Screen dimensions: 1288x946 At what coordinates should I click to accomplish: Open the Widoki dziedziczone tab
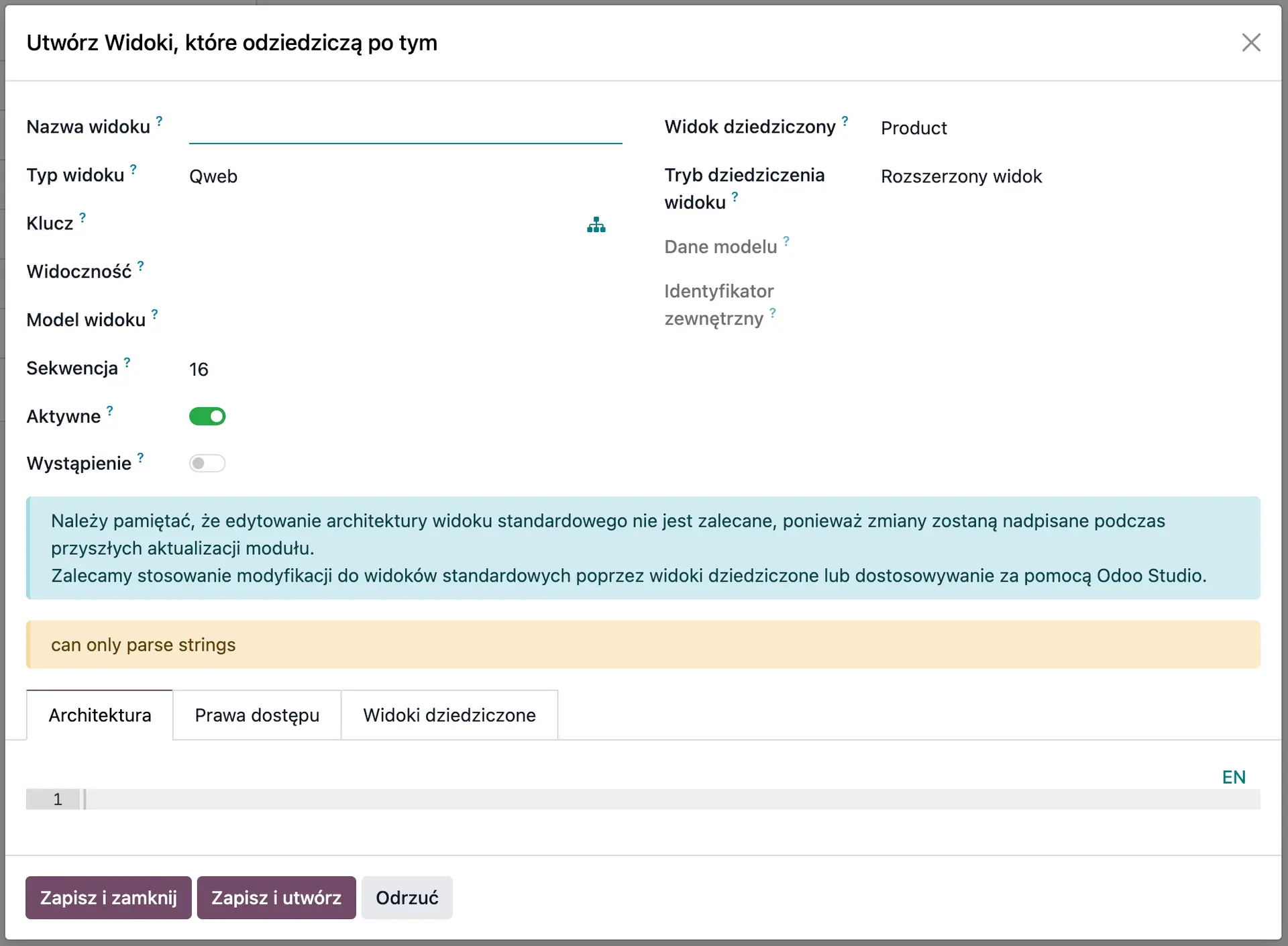click(449, 715)
